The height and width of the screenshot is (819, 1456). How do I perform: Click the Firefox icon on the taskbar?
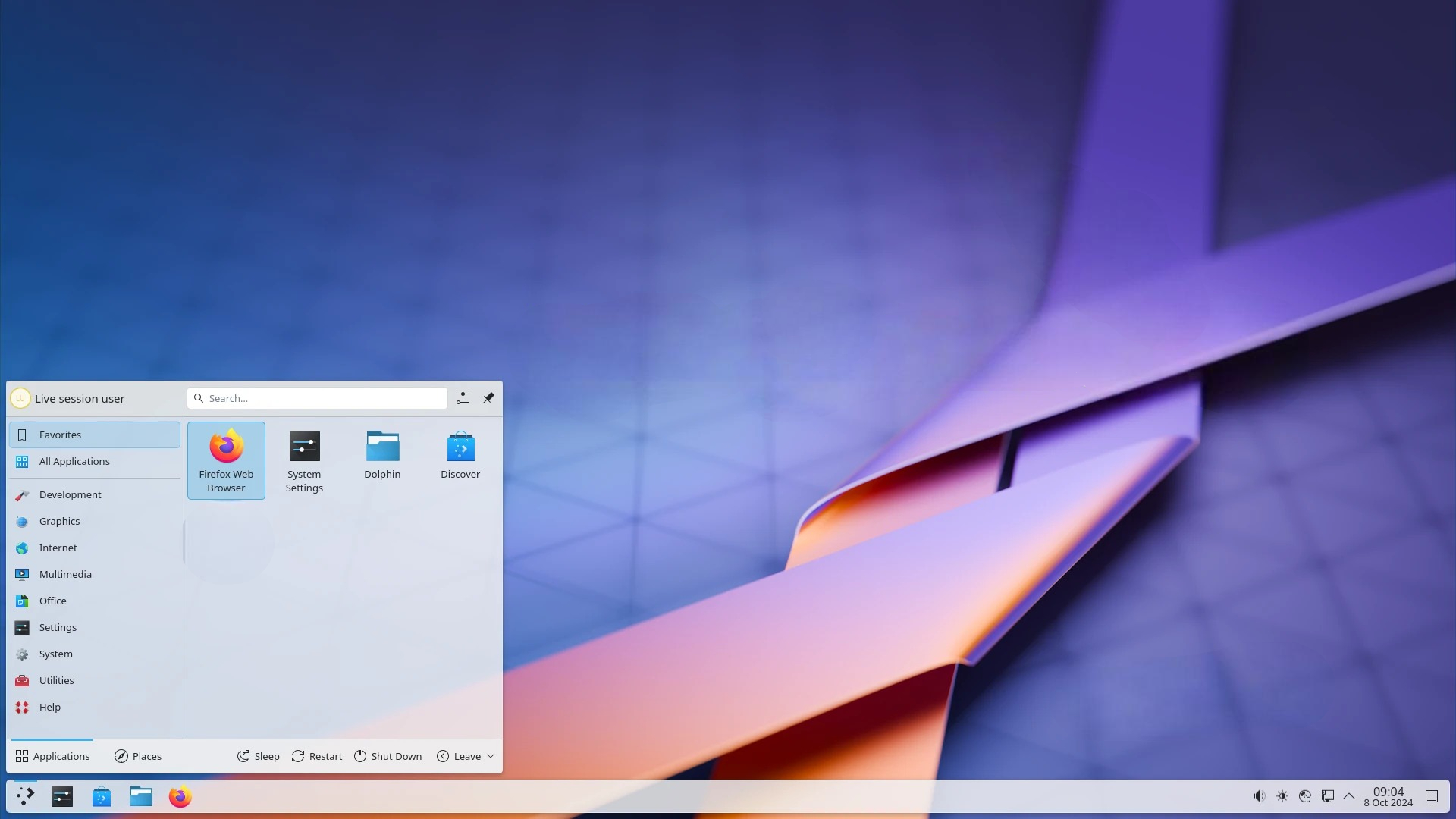180,797
